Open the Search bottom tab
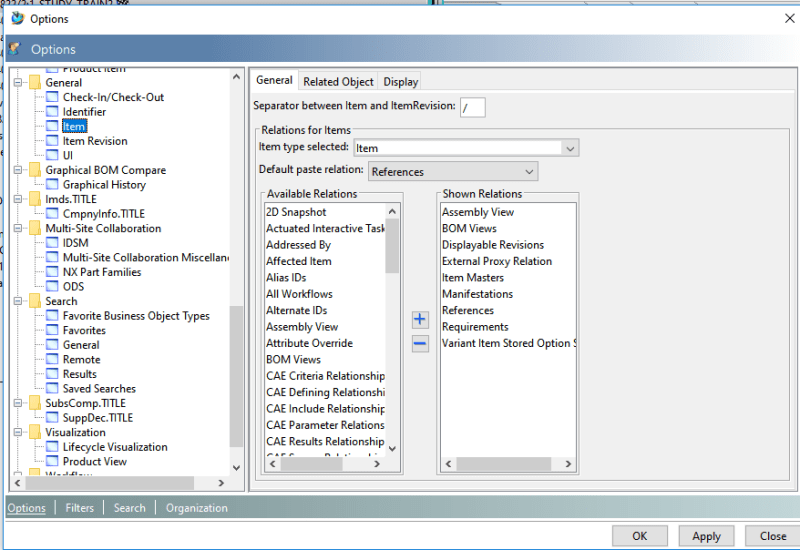The height and width of the screenshot is (550, 800). [x=130, y=508]
